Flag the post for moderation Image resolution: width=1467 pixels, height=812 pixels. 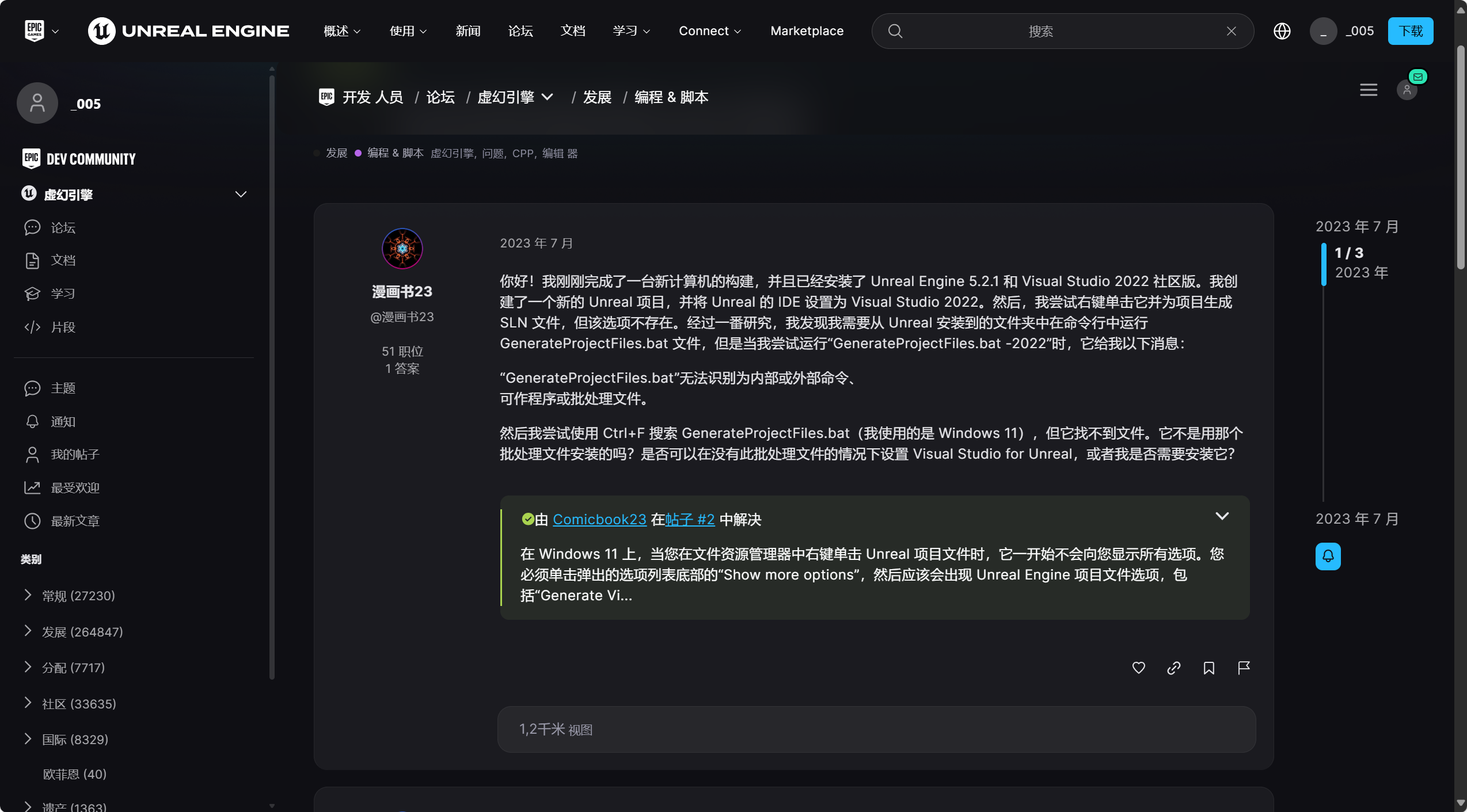(x=1244, y=668)
